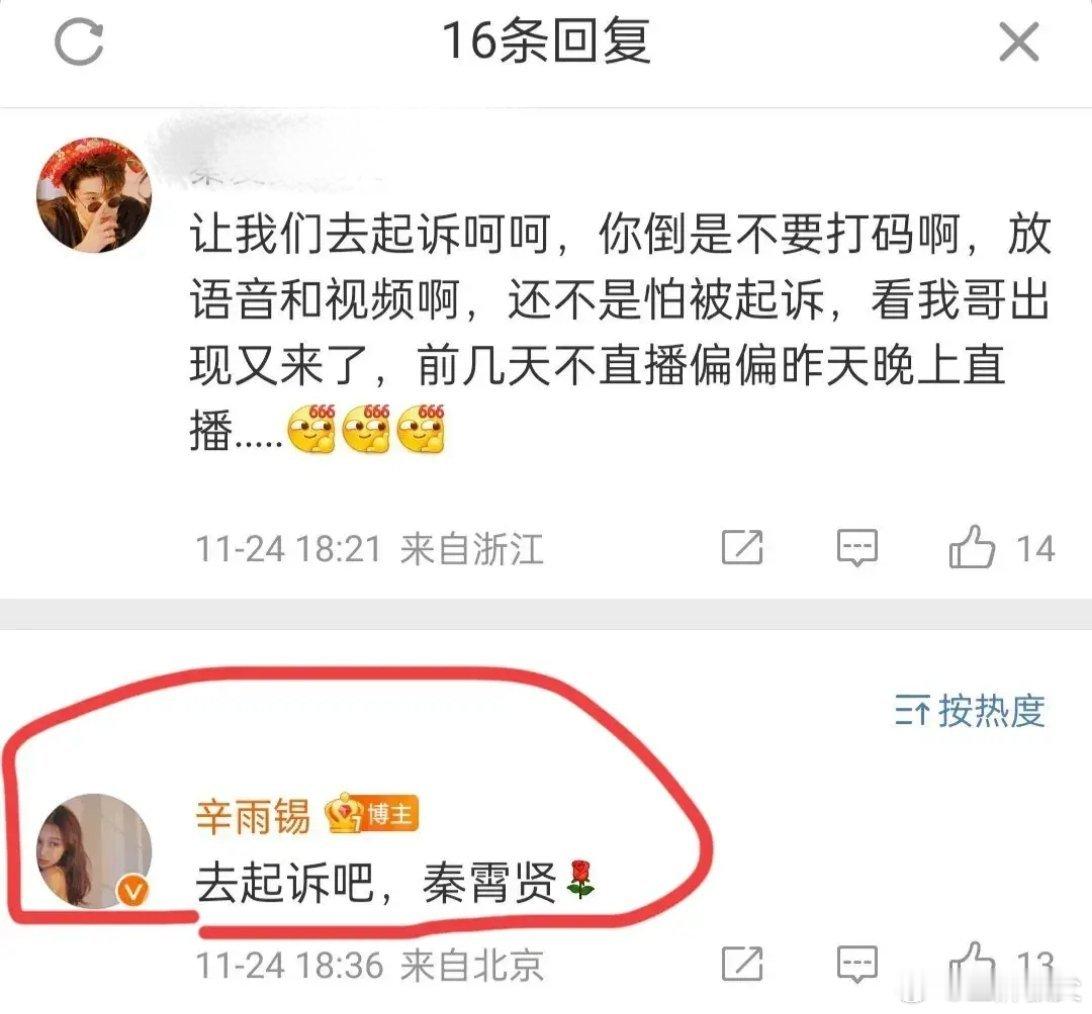Share the first comment from 浙江
Image resolution: width=1092 pixels, height=1014 pixels.
click(742, 547)
